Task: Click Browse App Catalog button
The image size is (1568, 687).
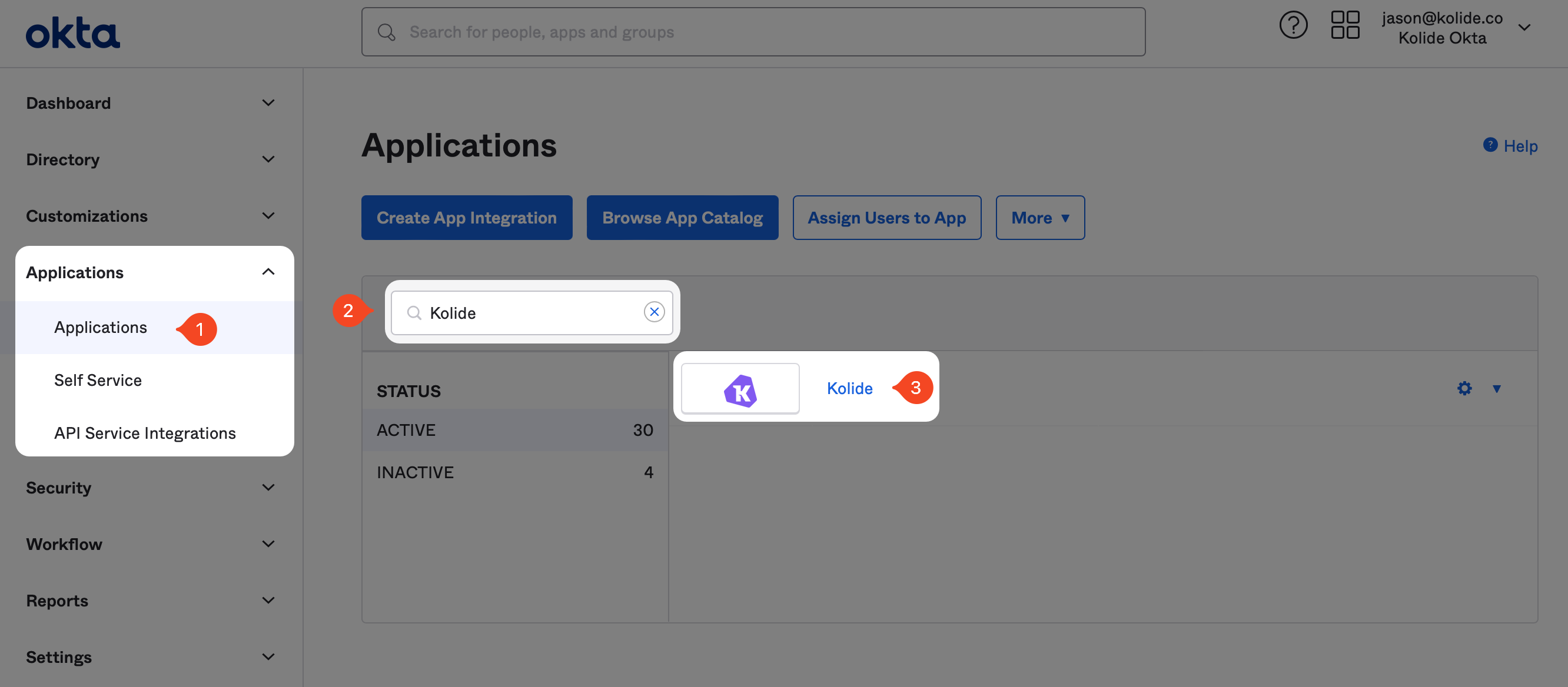Action: [x=682, y=218]
